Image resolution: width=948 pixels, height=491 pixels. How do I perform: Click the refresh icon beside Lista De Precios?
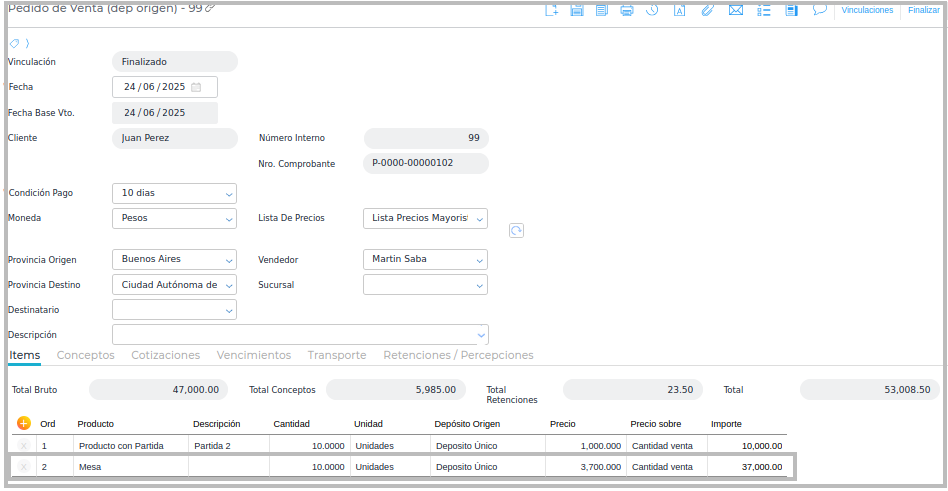pos(516,231)
